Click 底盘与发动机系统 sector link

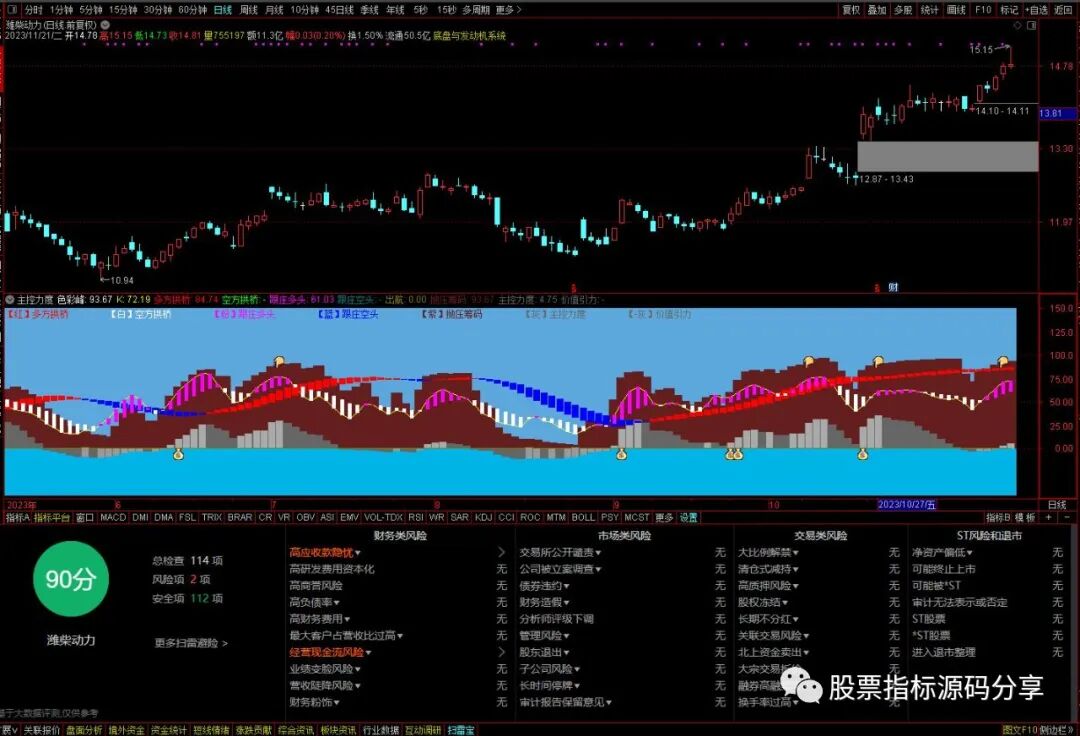469,35
